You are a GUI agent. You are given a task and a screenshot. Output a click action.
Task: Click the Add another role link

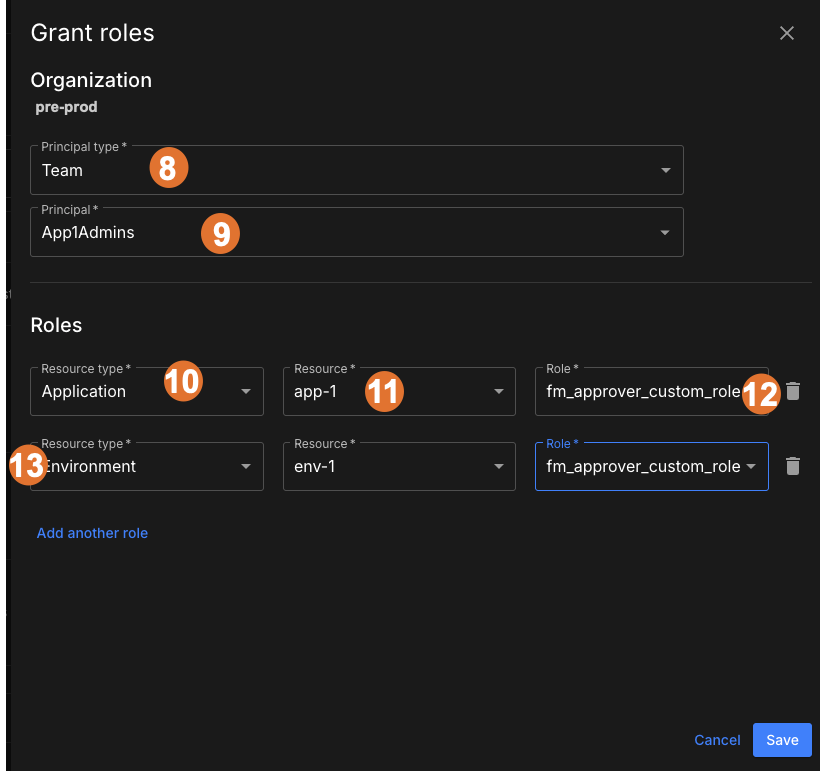coord(92,532)
